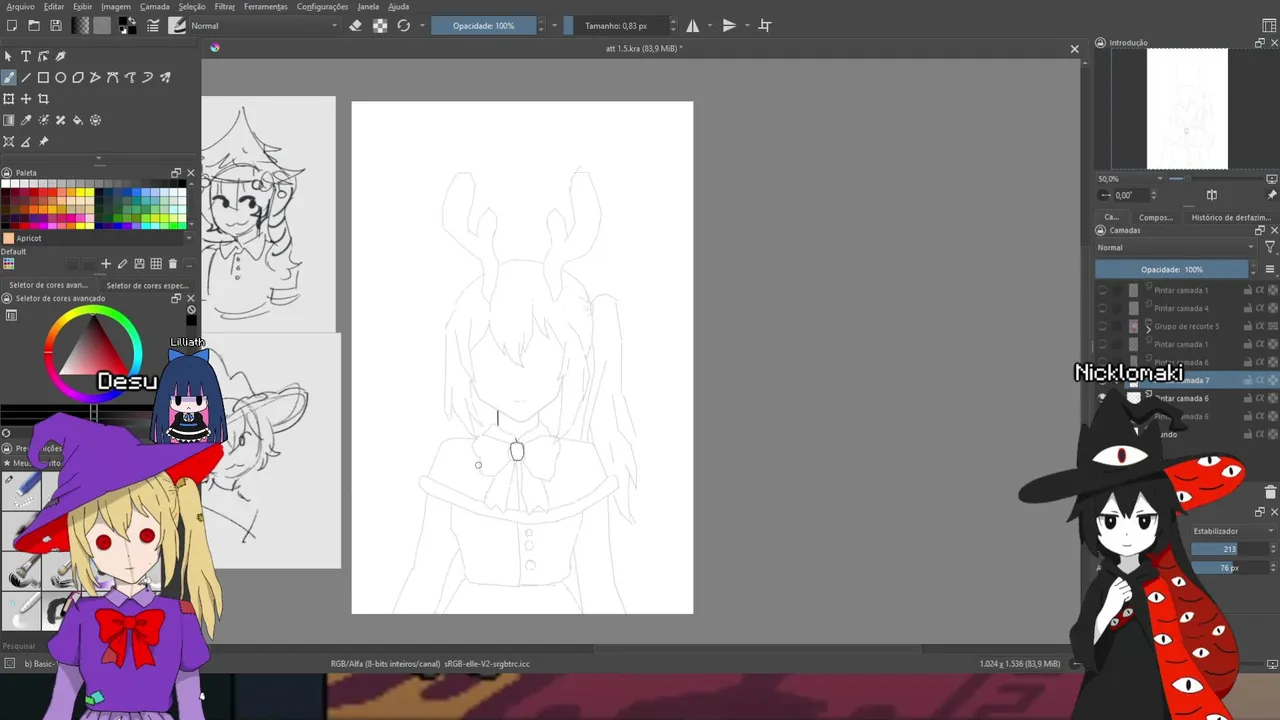Image resolution: width=1280 pixels, height=720 pixels.
Task: Click the overview rotation angle field
Action: [x=1132, y=195]
